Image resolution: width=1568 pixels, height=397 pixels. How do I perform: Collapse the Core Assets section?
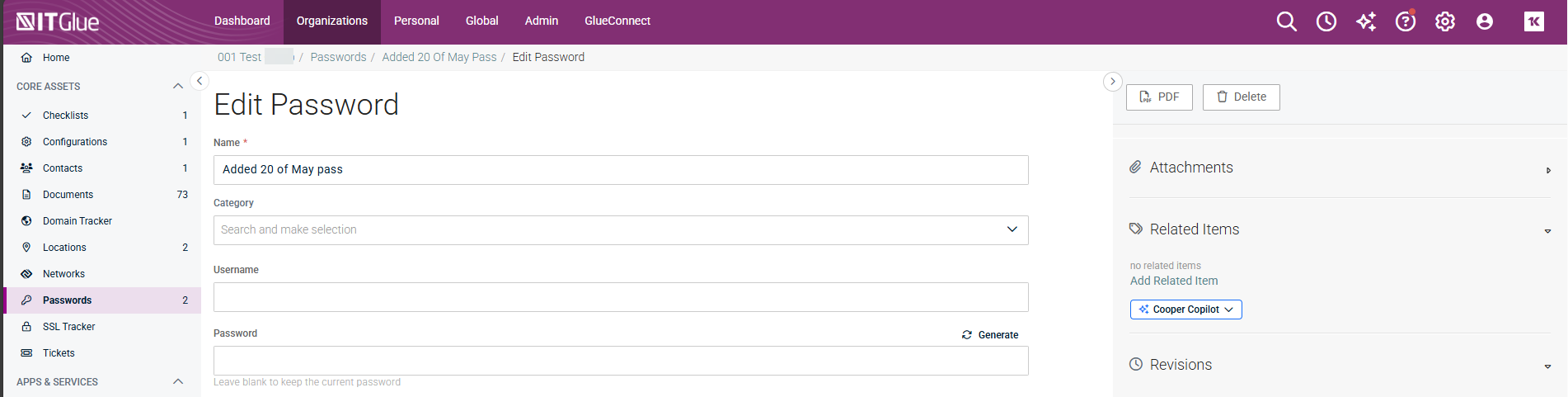[177, 87]
